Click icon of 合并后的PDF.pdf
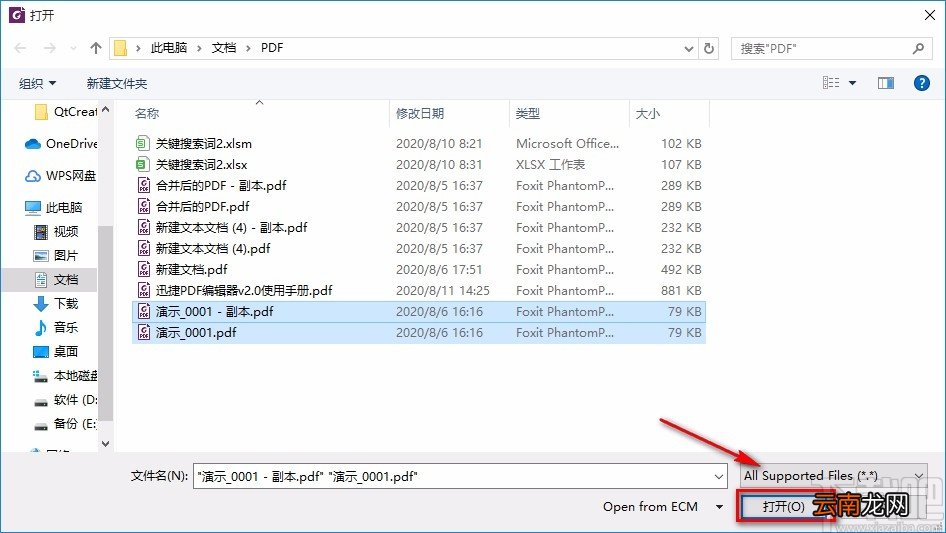 tap(144, 206)
